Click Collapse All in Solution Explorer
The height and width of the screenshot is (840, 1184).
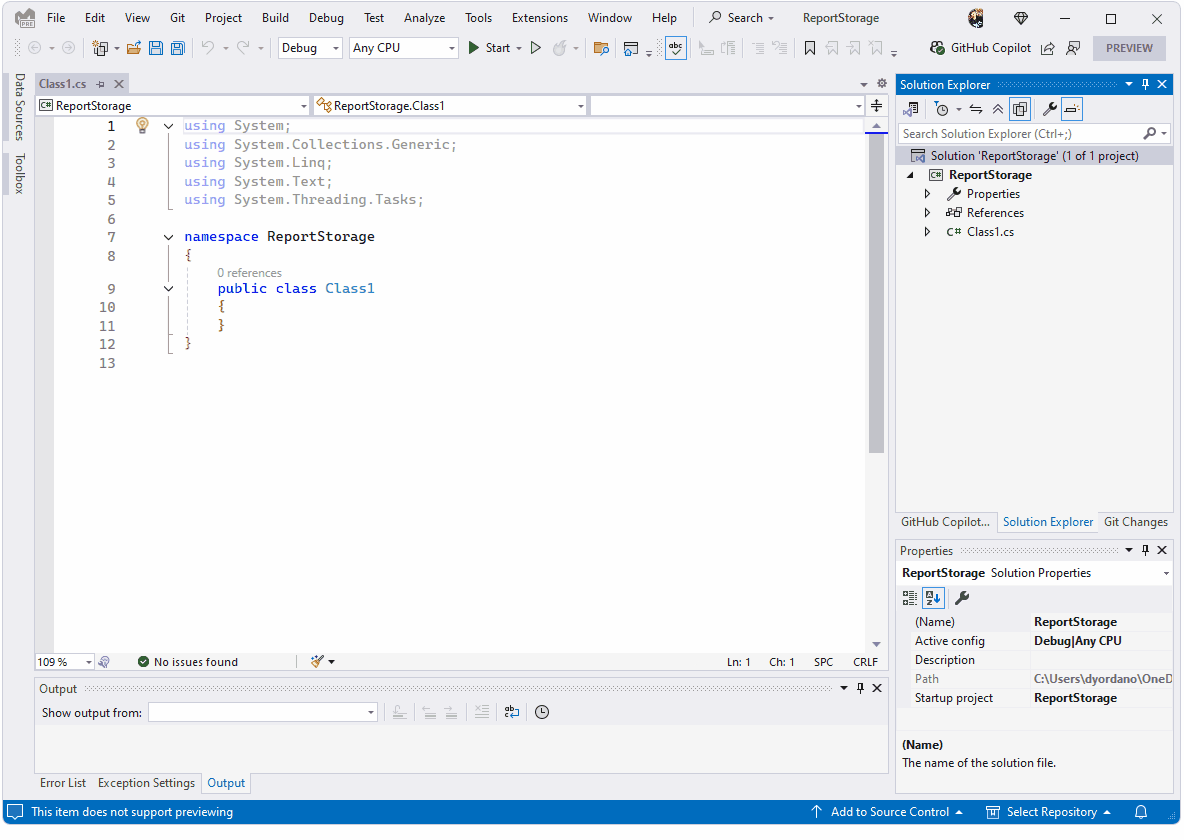(x=997, y=109)
